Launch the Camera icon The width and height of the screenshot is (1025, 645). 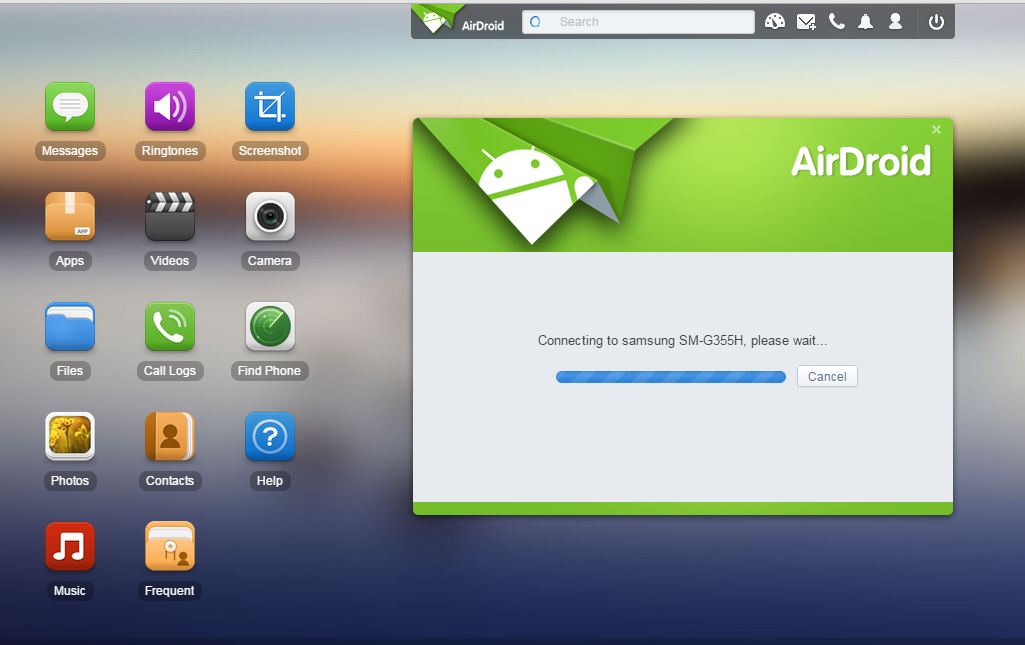click(270, 216)
